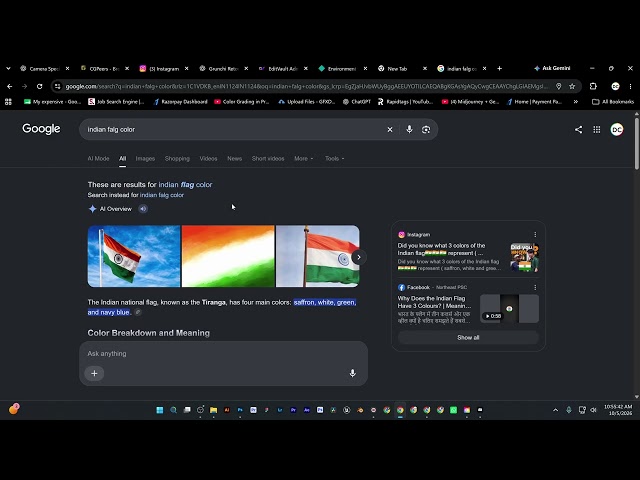Switch to the Camera Spec browser tab
The height and width of the screenshot is (480, 640).
[45, 69]
